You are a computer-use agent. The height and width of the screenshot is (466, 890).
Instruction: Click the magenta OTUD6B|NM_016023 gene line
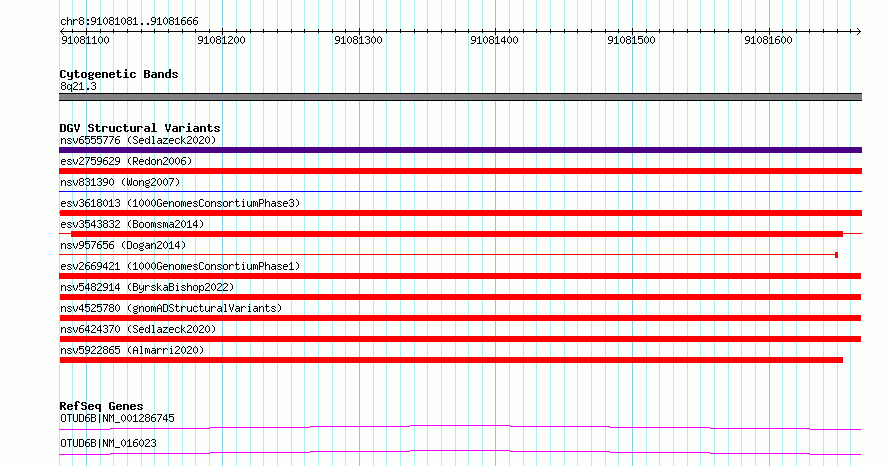point(460,452)
